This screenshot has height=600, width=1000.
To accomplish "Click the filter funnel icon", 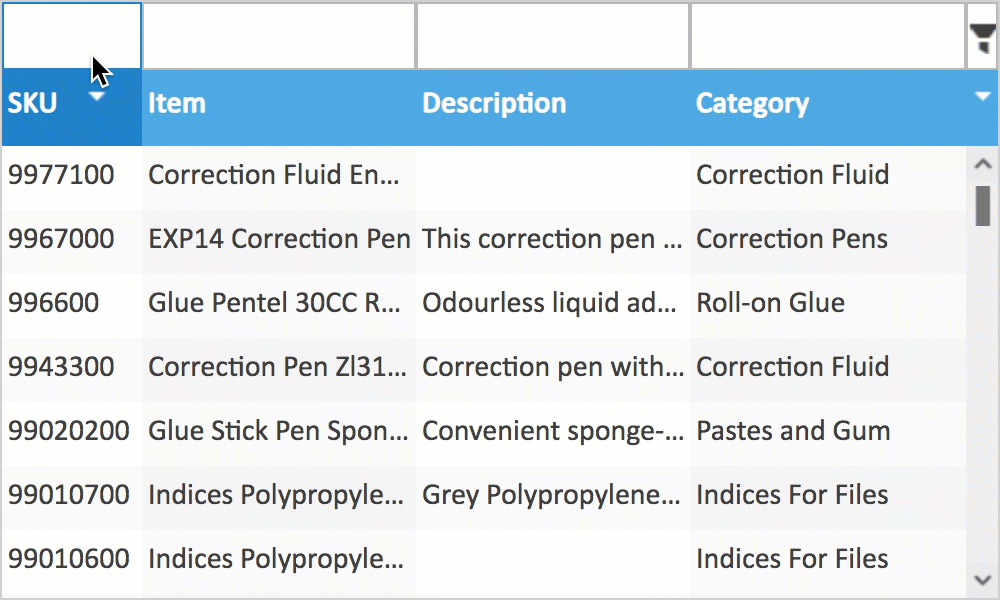I will (x=983, y=38).
